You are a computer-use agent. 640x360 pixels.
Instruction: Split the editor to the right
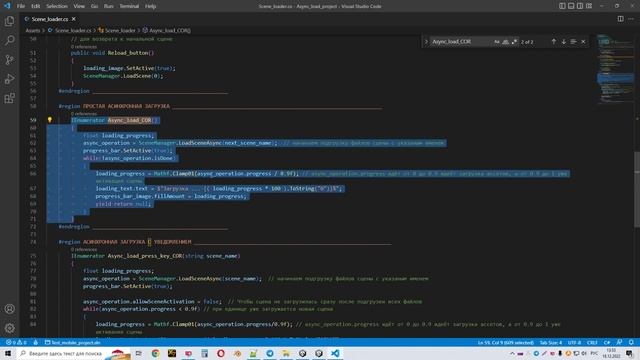620,19
